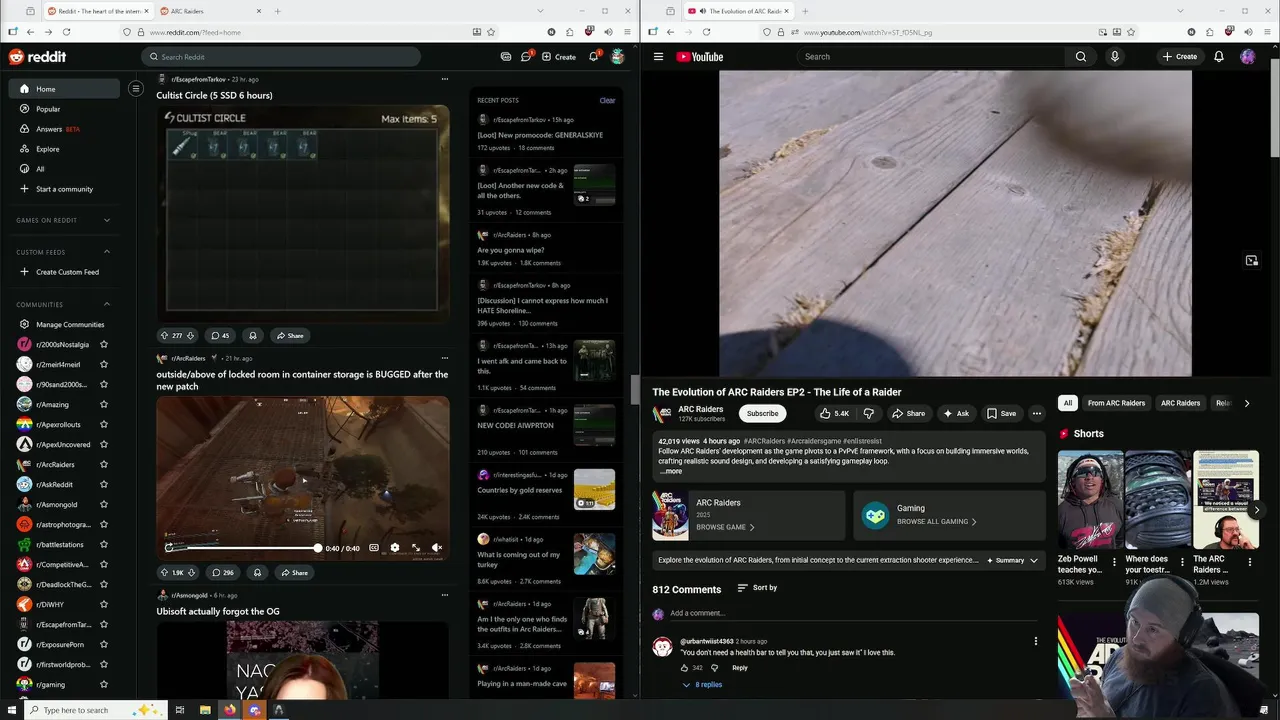Viewport: 1280px width, 720px height.
Task: Upvote the Cultist Circle post
Action: point(164,336)
